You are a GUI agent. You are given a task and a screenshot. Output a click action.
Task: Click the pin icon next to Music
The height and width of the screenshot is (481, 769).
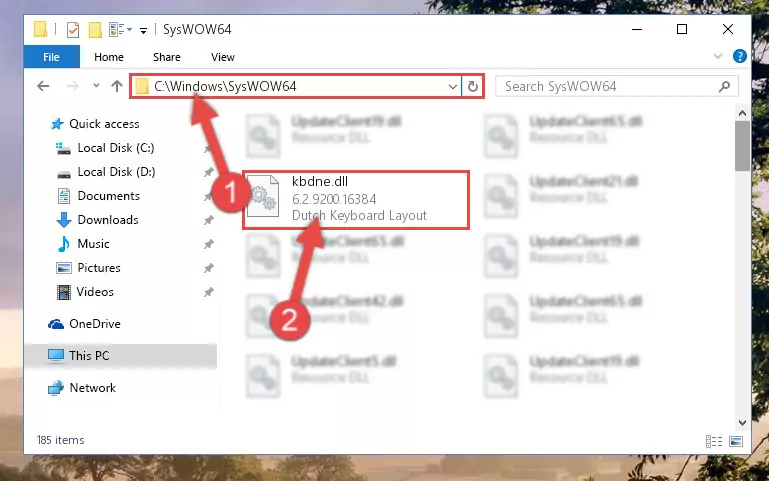(x=209, y=244)
